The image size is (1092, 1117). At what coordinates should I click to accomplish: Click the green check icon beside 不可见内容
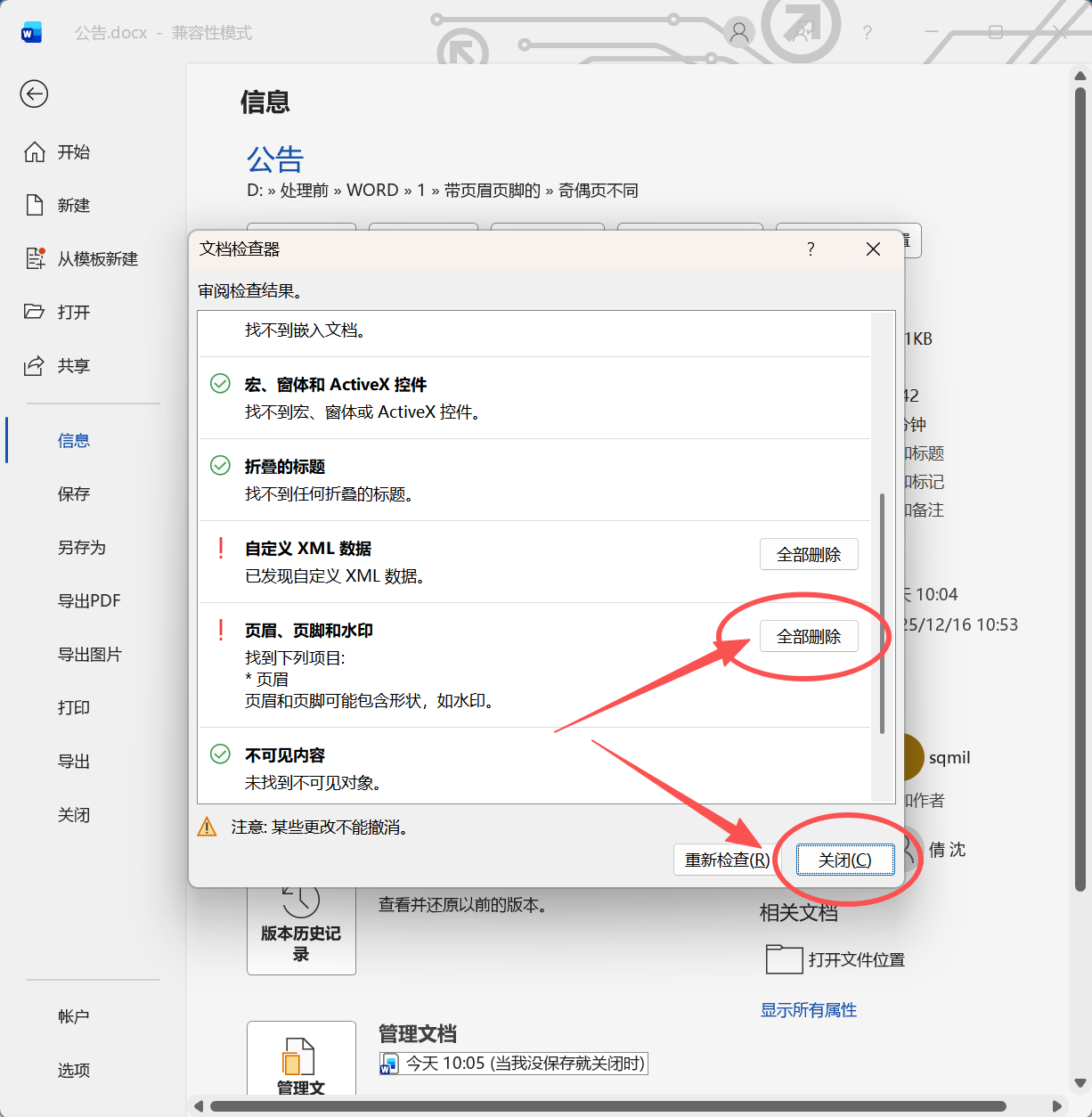[220, 754]
